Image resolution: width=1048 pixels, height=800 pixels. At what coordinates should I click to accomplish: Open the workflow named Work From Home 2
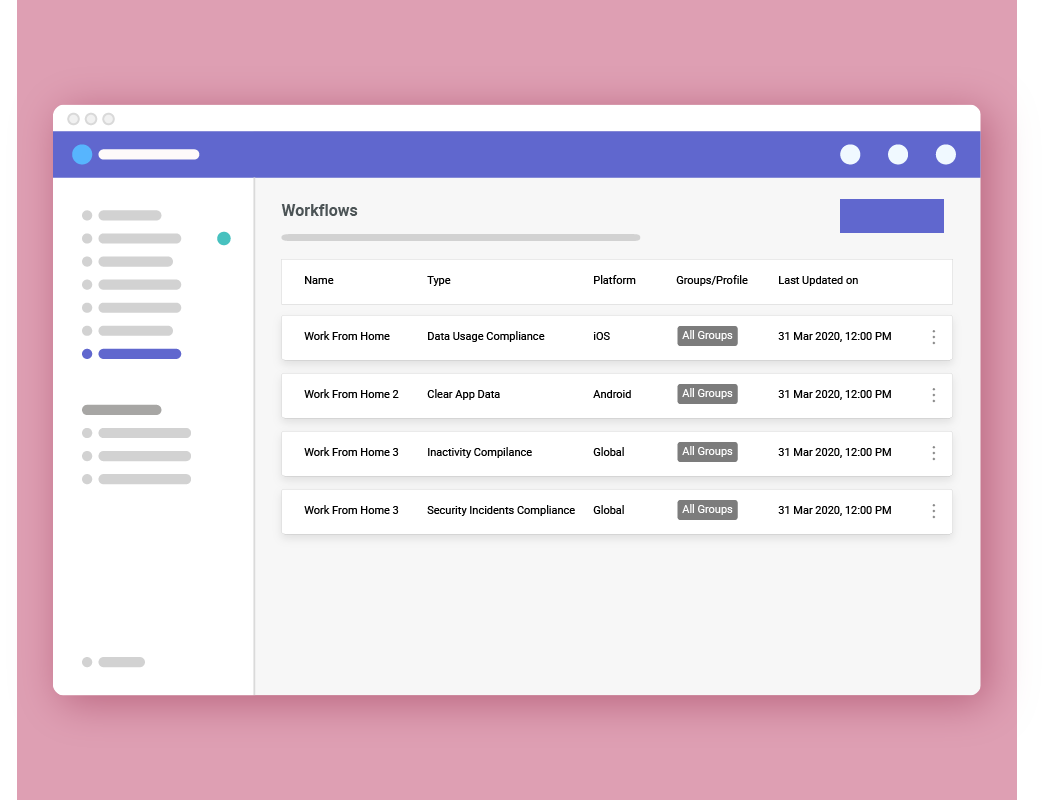(352, 394)
